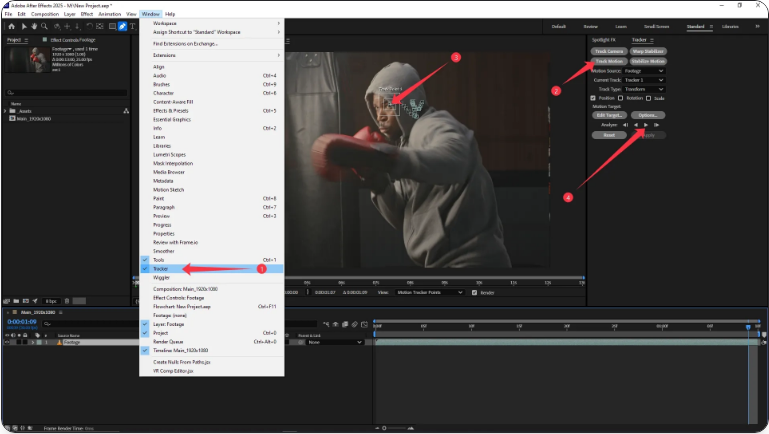Select the Type tool

[132, 26]
